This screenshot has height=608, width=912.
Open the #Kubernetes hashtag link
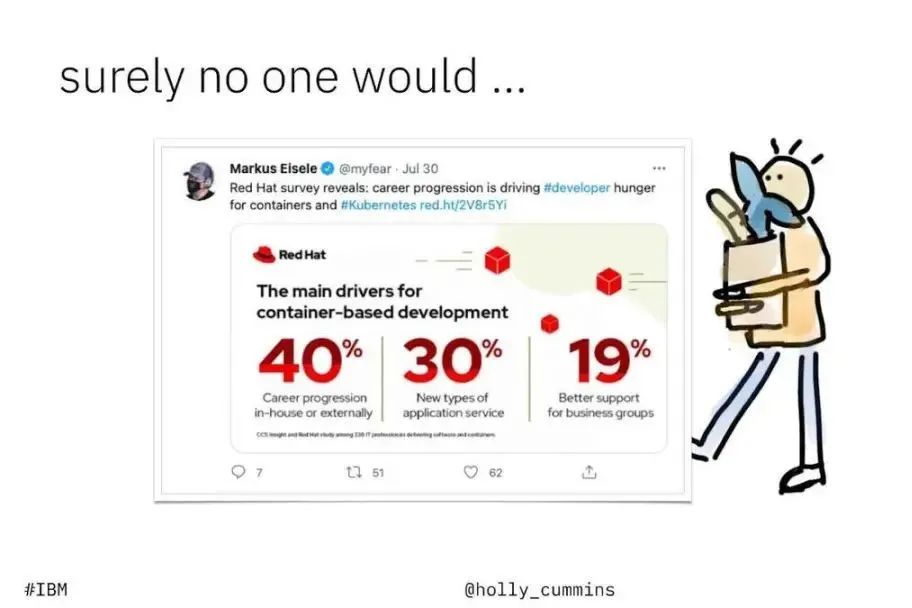point(378,205)
